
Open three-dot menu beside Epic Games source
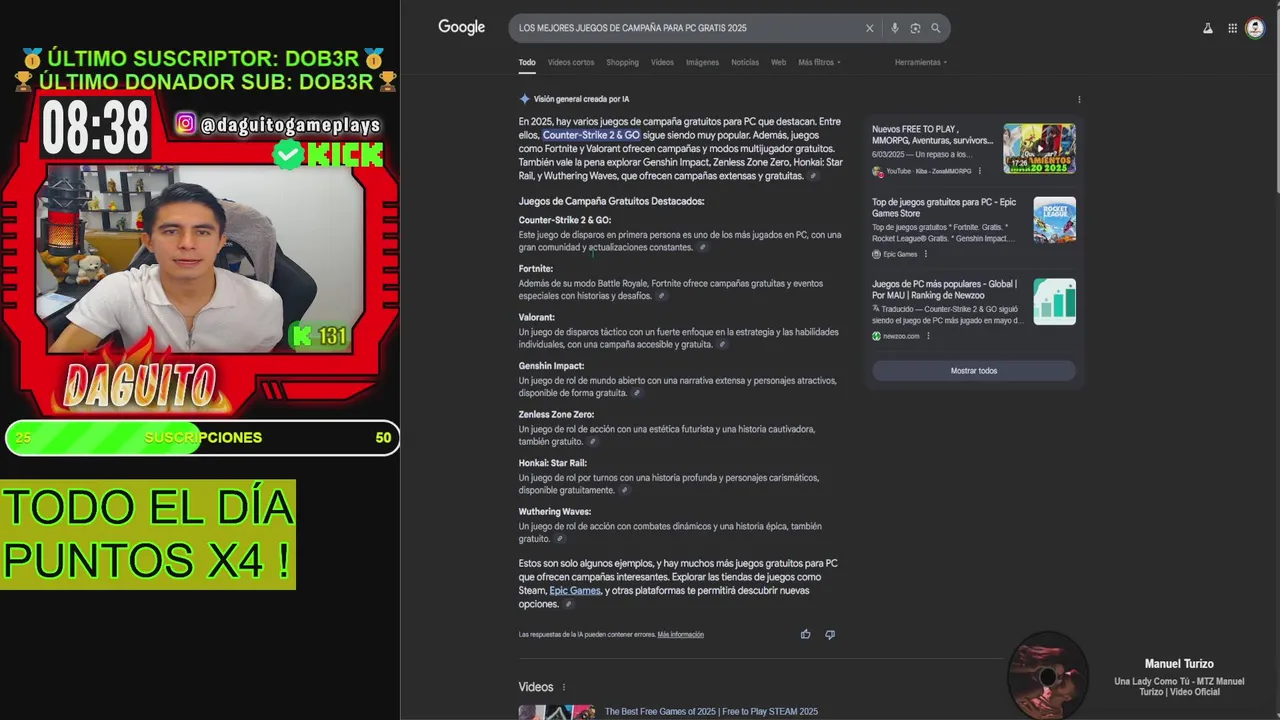926,254
